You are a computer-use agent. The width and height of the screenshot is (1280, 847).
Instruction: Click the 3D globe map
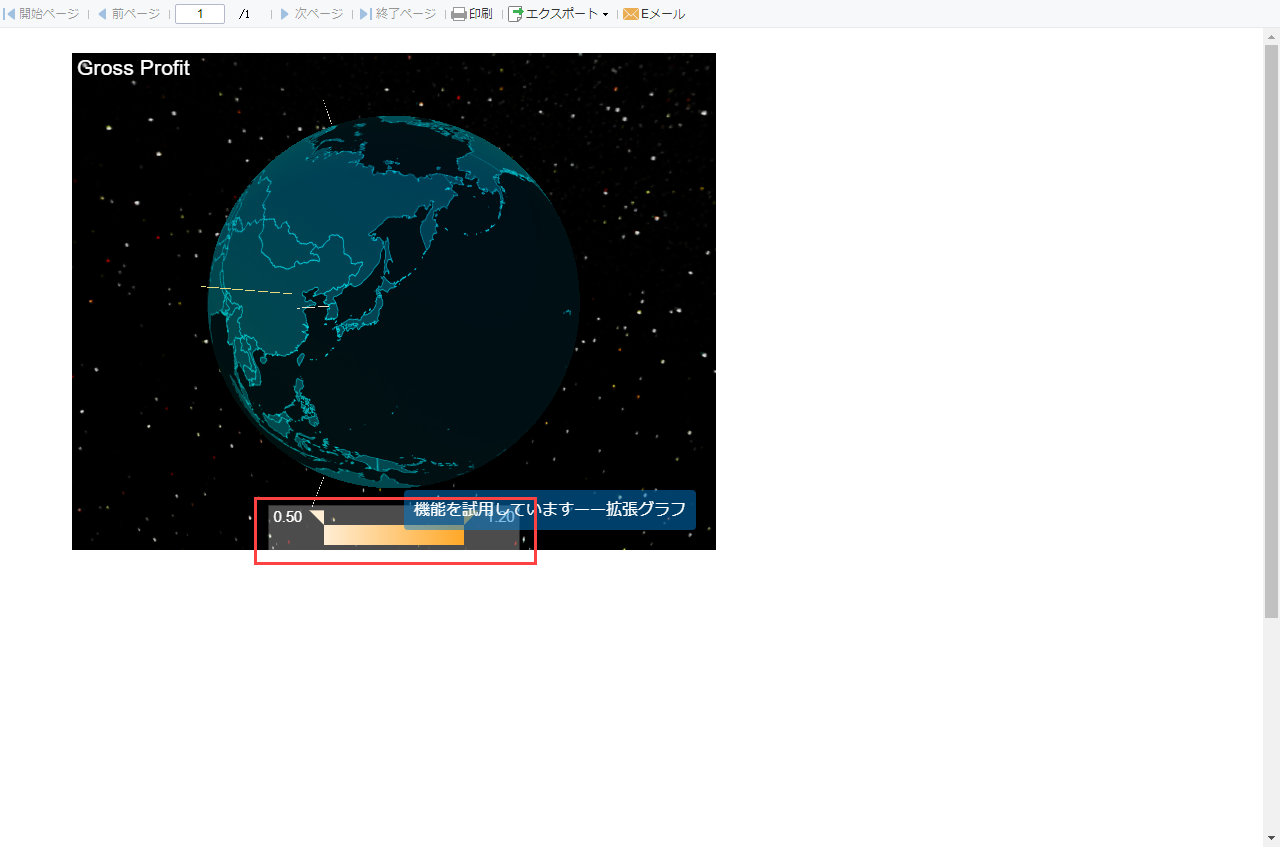coord(394,301)
